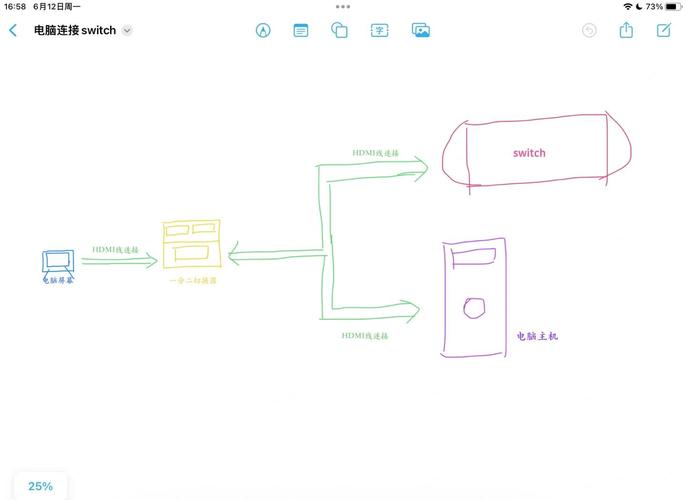Open the shapes library
The height and width of the screenshot is (500, 686).
tap(340, 31)
